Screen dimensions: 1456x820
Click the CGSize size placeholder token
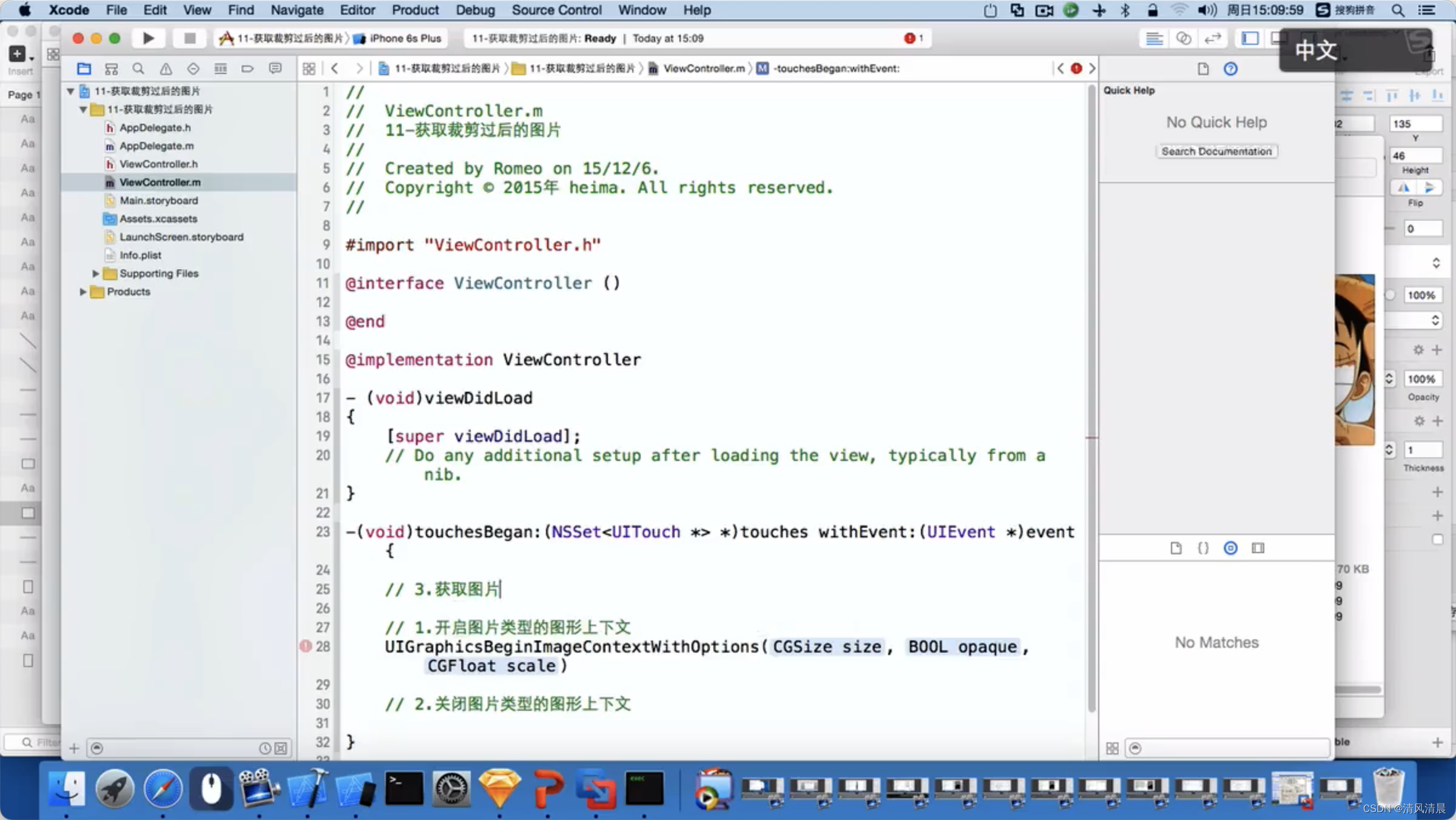tap(827, 647)
